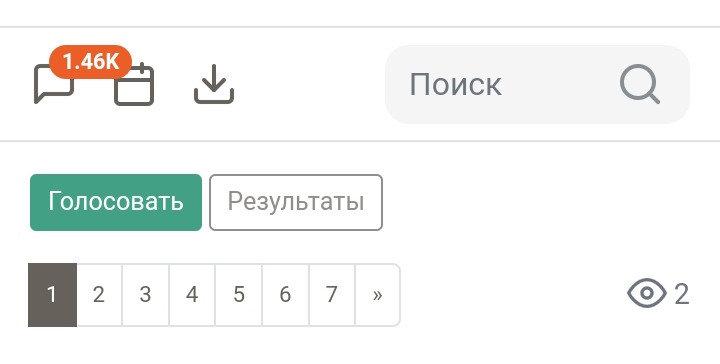The image size is (720, 364).
Task: Click the empty gray area of the search bar
Action: click(560, 84)
